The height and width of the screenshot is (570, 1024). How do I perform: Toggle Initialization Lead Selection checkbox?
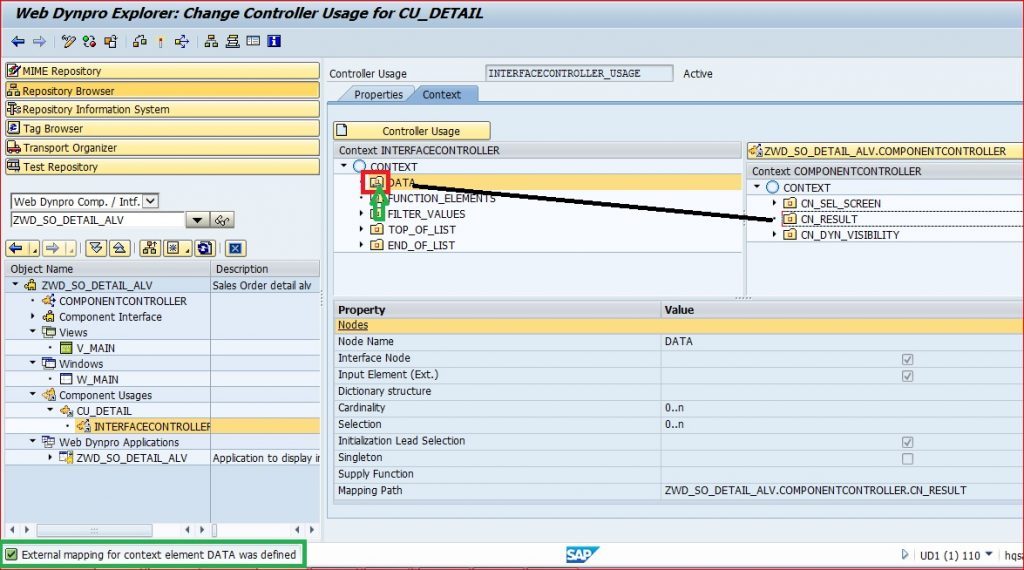click(907, 442)
